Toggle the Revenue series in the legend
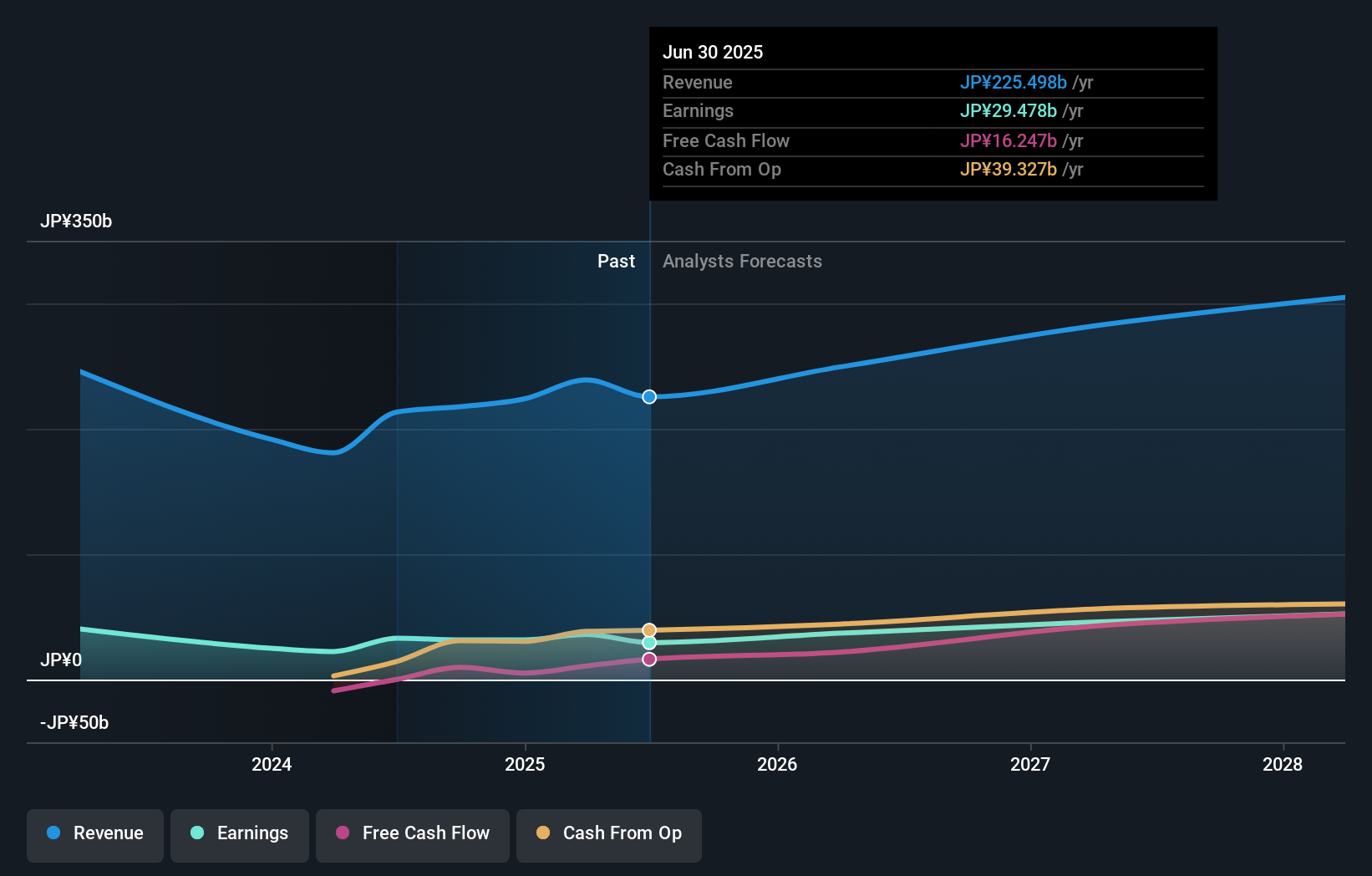 click(94, 835)
